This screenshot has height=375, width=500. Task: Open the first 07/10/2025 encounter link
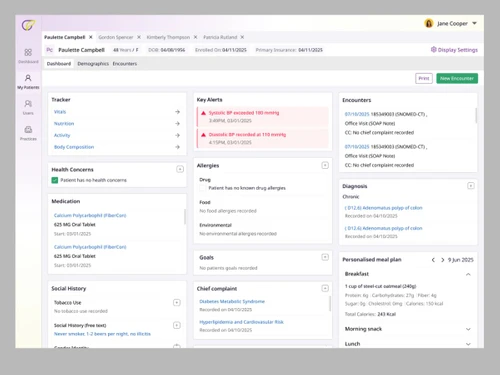click(357, 114)
